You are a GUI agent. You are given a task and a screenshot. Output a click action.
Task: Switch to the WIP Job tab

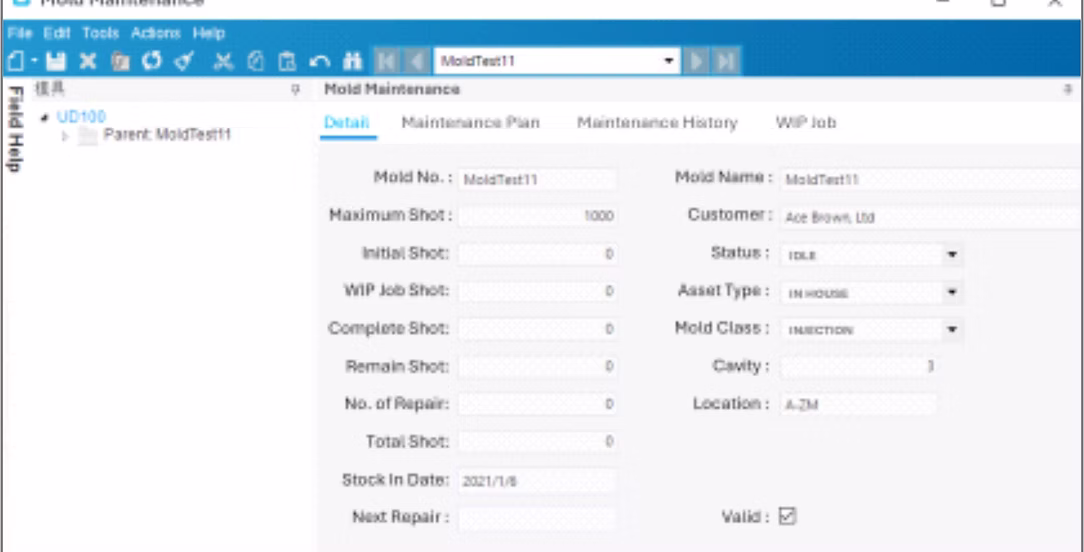click(x=806, y=123)
